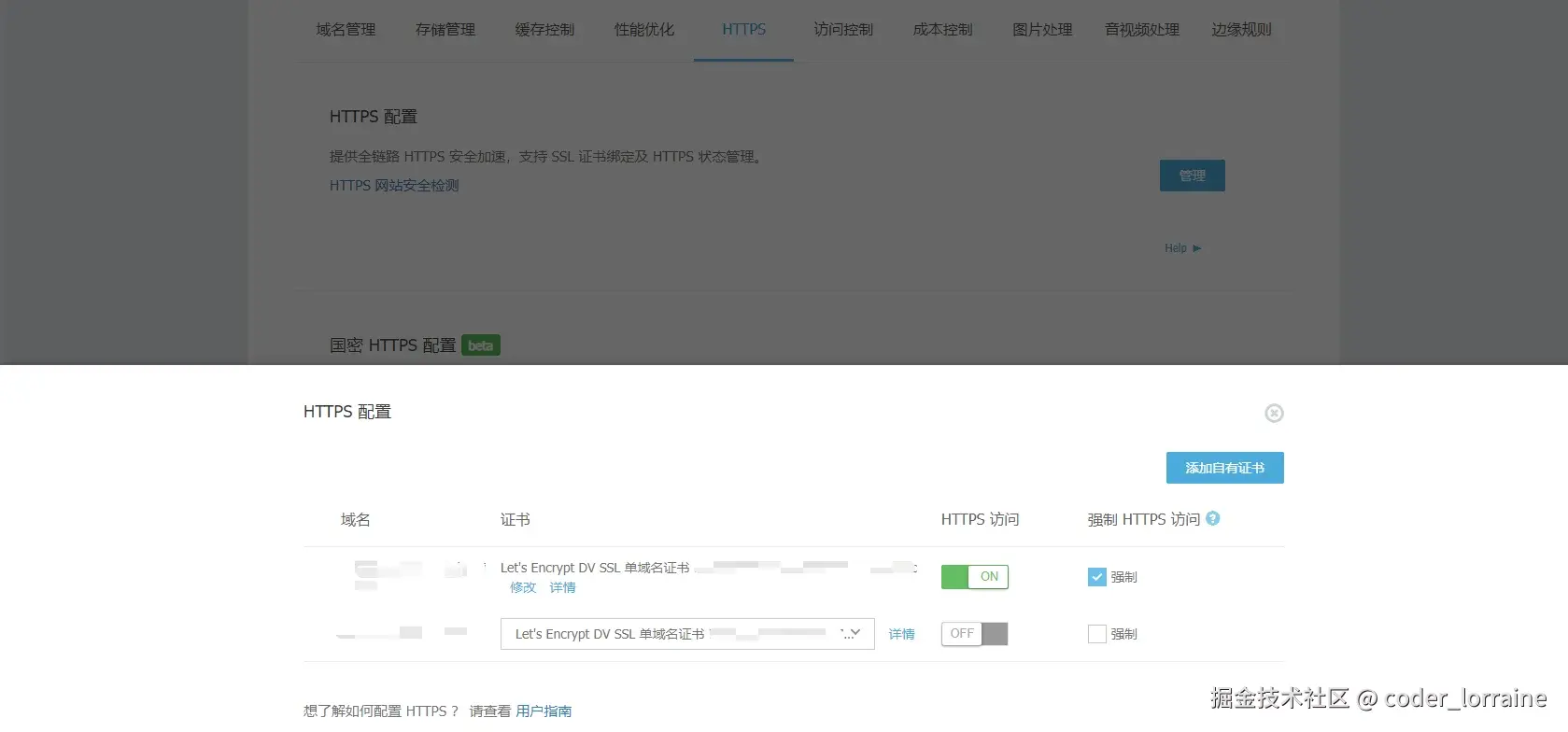Click 修改 link under first certificate
Screen dimensions: 1568x732
click(523, 587)
